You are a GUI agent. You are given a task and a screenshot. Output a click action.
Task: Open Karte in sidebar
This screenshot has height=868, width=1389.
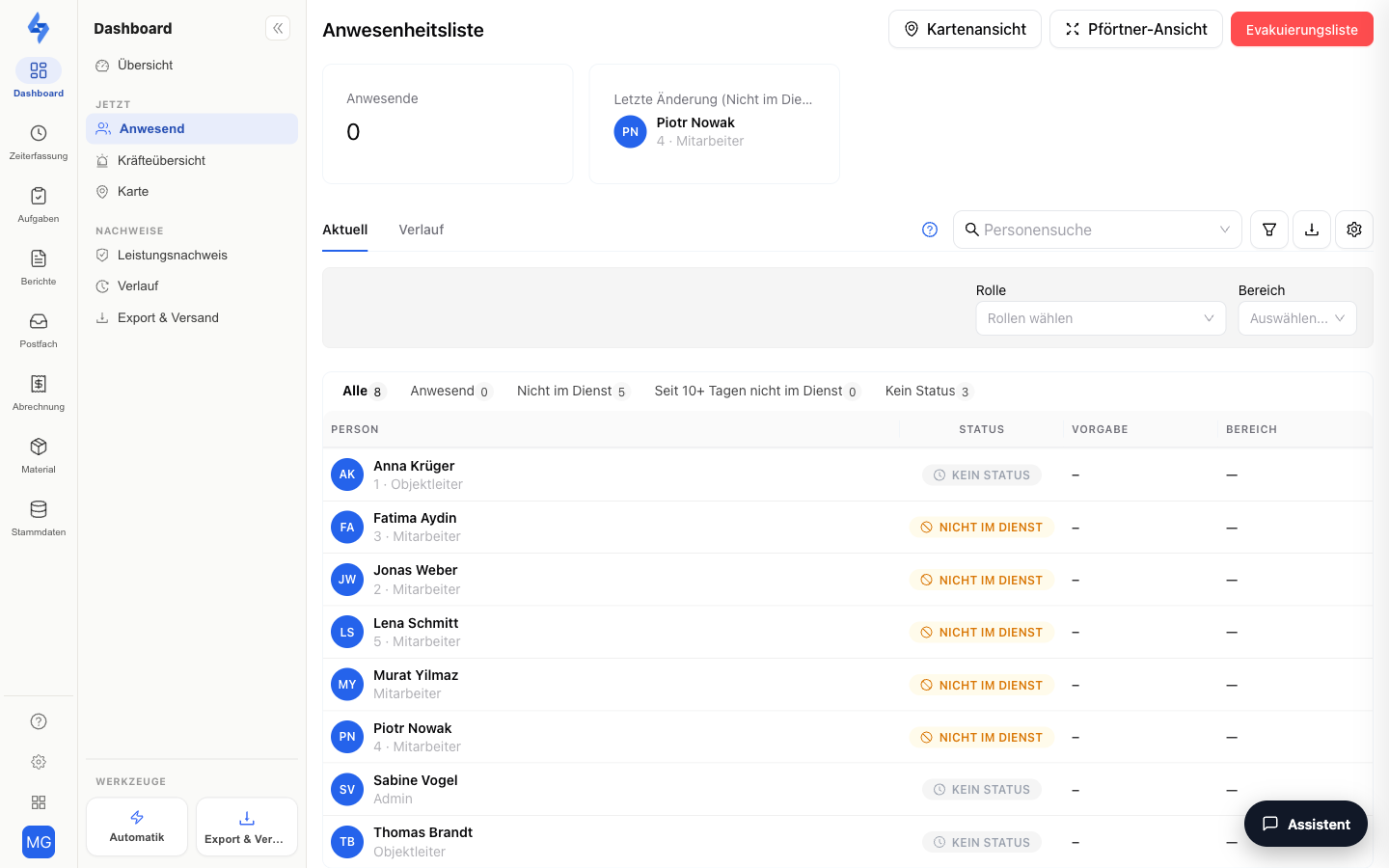point(192,191)
